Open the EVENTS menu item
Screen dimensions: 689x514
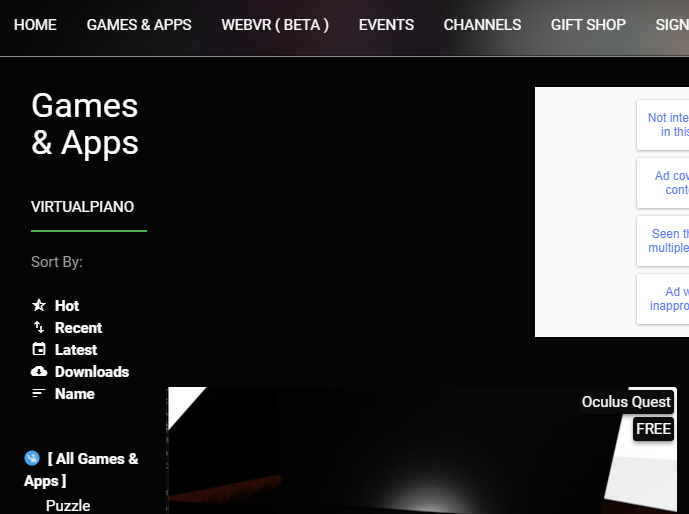[x=386, y=25]
